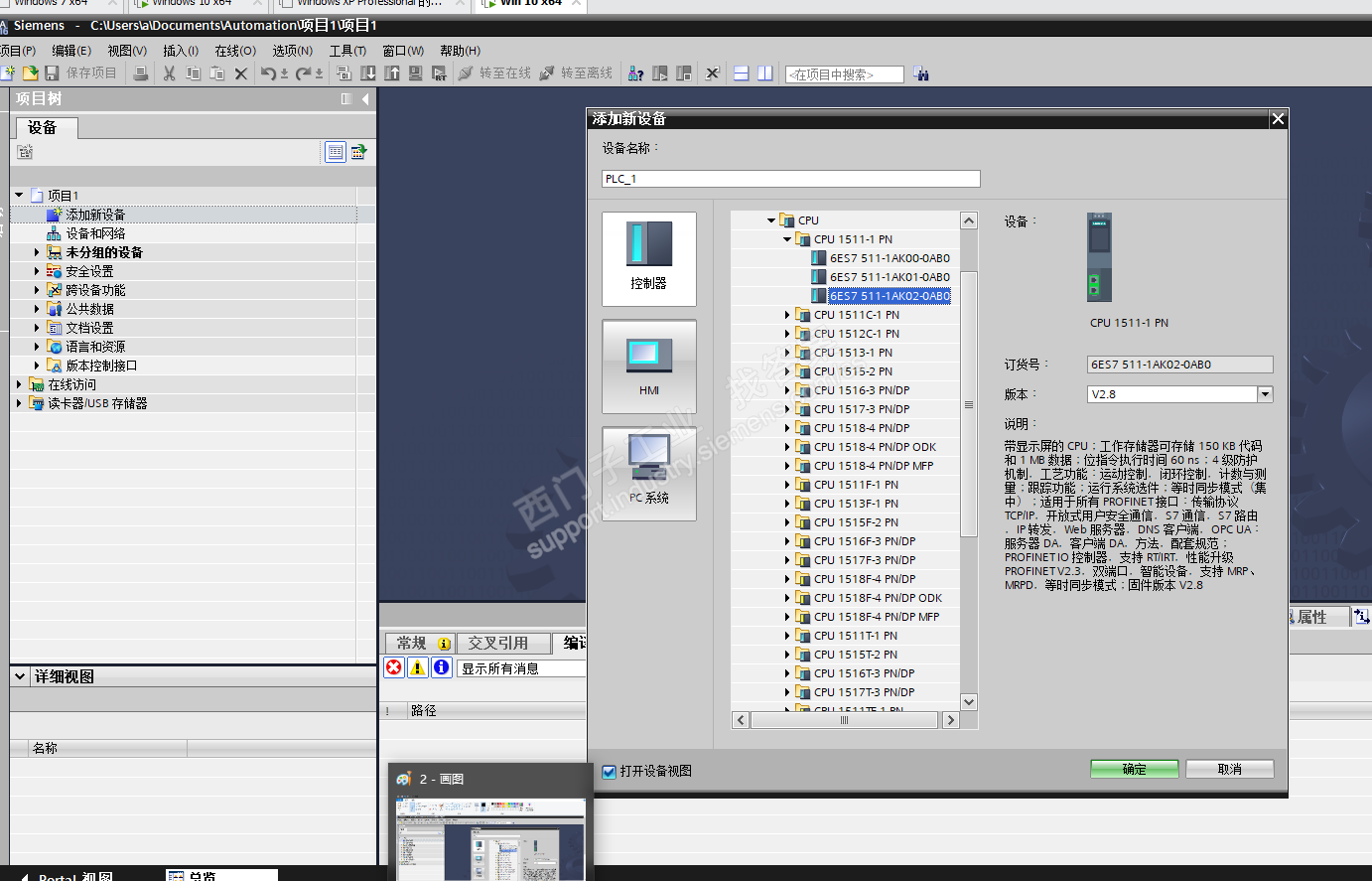Toggle the warnings filter in message panel

click(418, 667)
